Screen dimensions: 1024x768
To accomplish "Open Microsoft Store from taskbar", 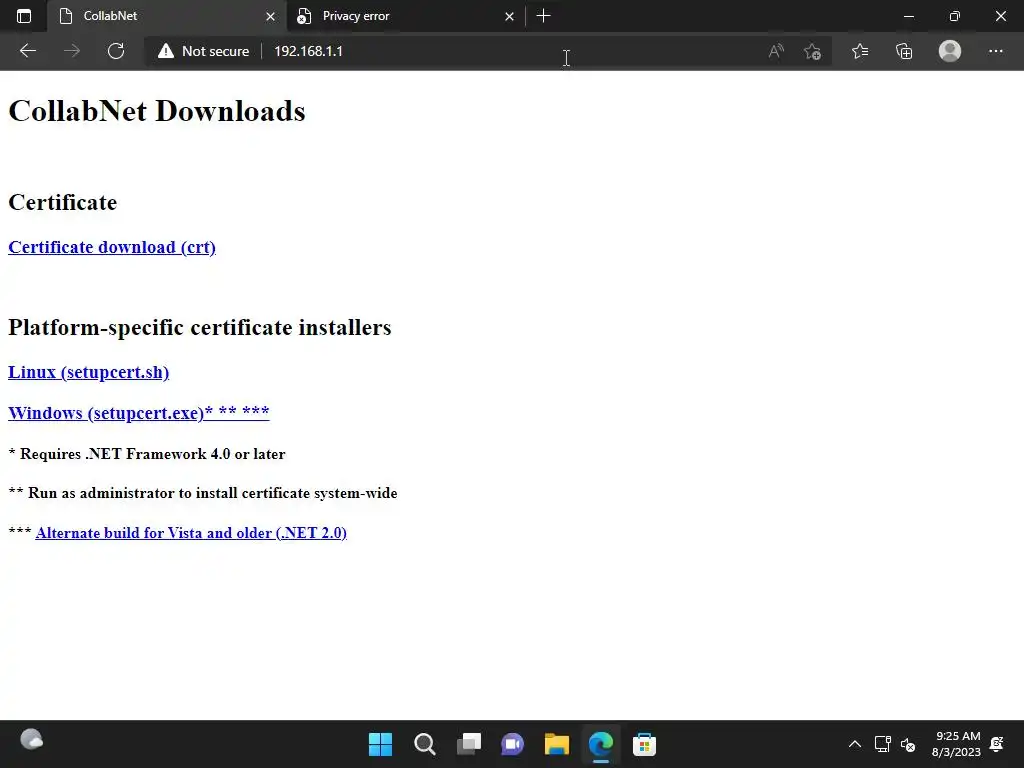I will [645, 744].
